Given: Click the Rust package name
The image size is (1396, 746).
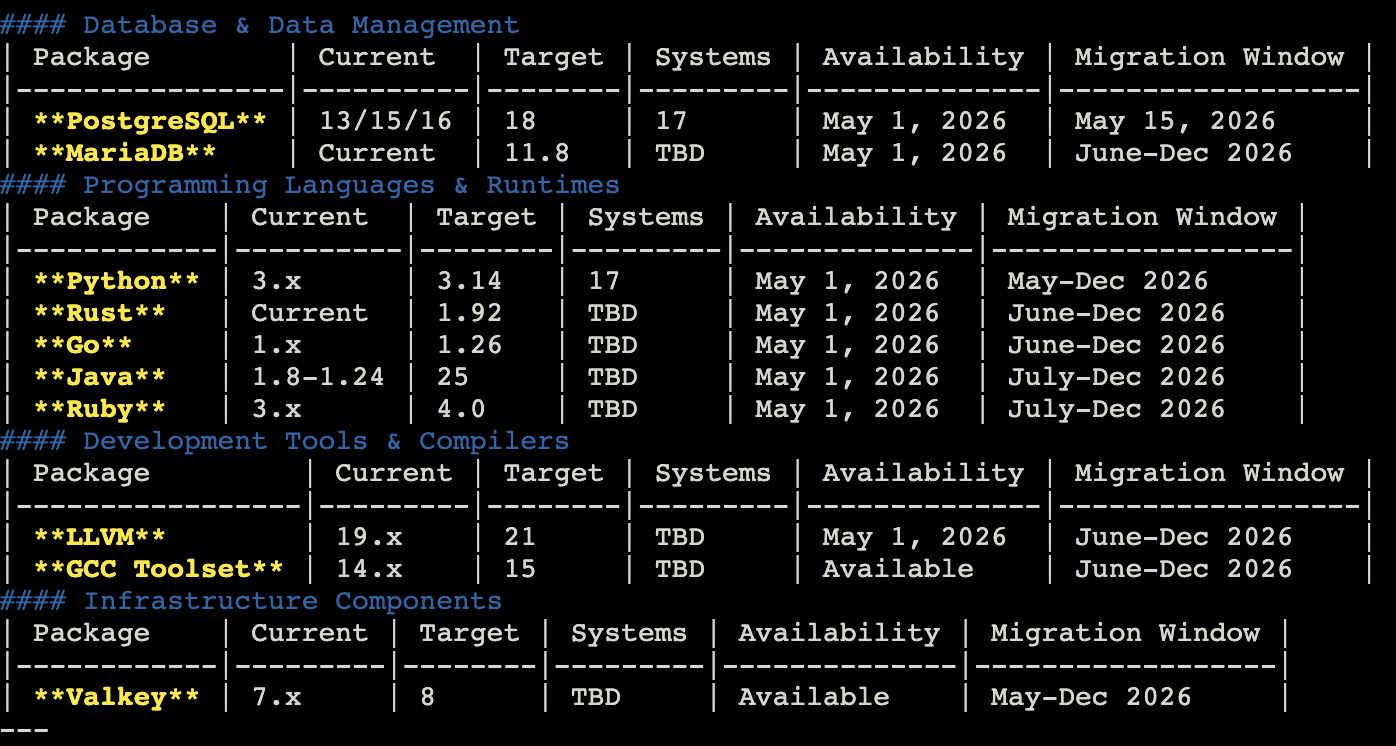Looking at the screenshot, I should pyautogui.click(x=100, y=313).
